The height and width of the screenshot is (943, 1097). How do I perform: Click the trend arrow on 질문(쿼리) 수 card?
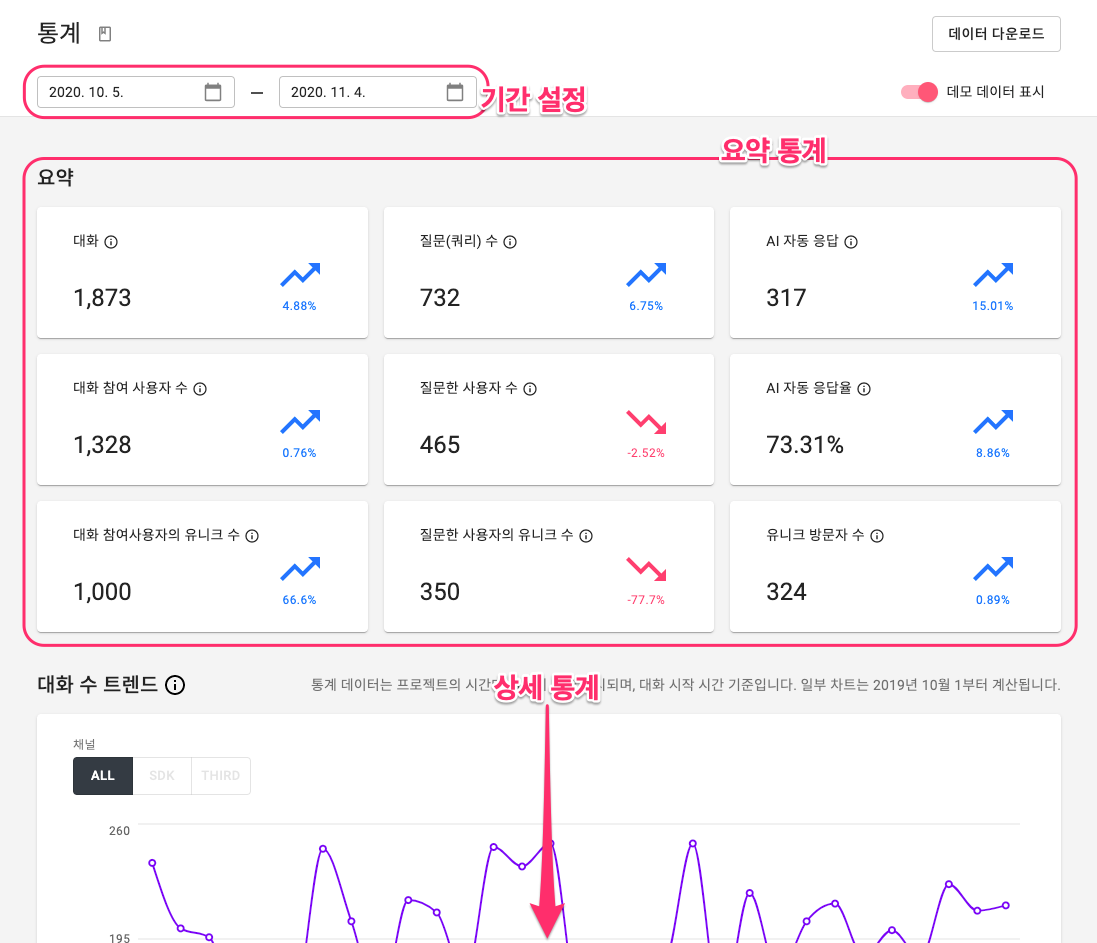coord(646,275)
